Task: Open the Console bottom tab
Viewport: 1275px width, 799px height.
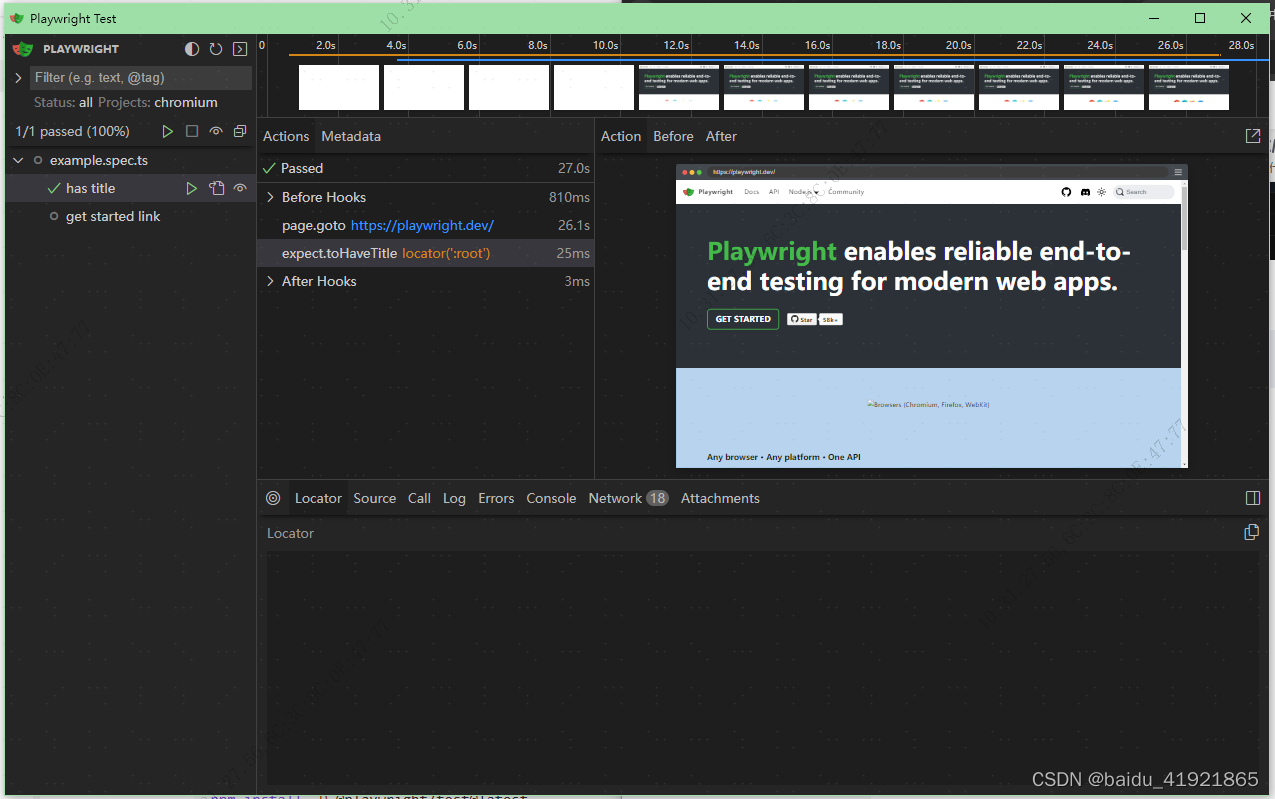Action: pos(551,498)
